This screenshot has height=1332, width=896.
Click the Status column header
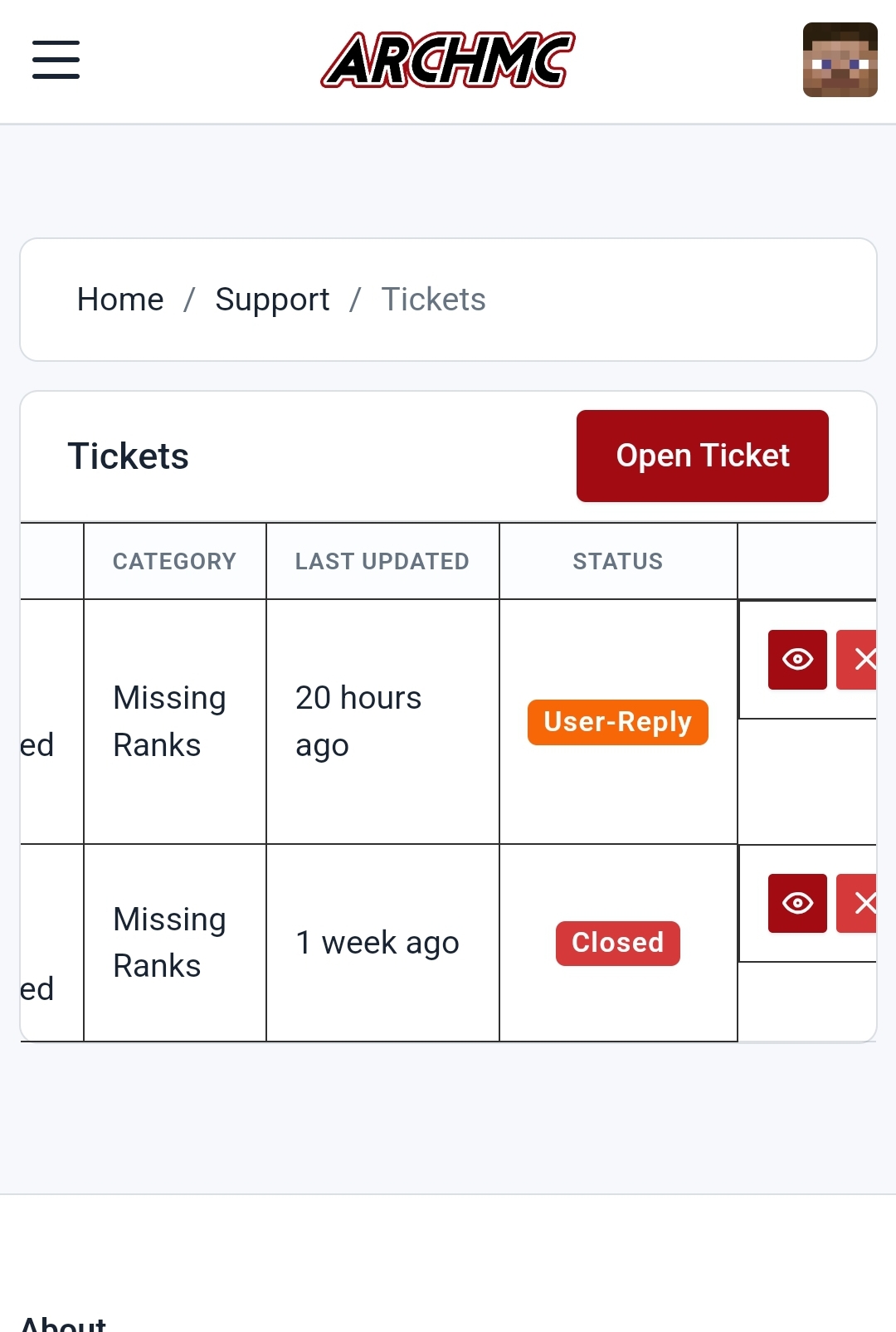point(618,561)
